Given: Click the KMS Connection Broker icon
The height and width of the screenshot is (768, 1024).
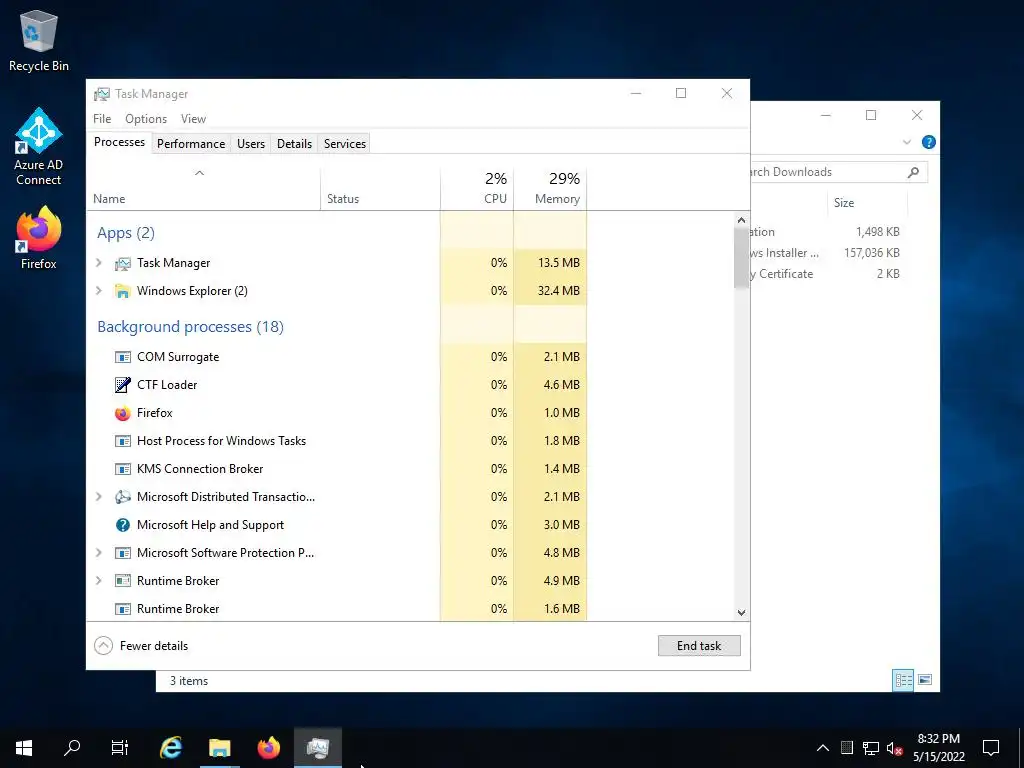Looking at the screenshot, I should (x=123, y=470).
